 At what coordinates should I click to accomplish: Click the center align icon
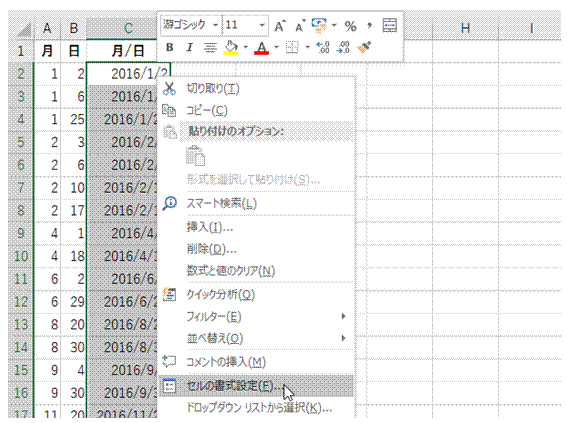pyautogui.click(x=210, y=48)
